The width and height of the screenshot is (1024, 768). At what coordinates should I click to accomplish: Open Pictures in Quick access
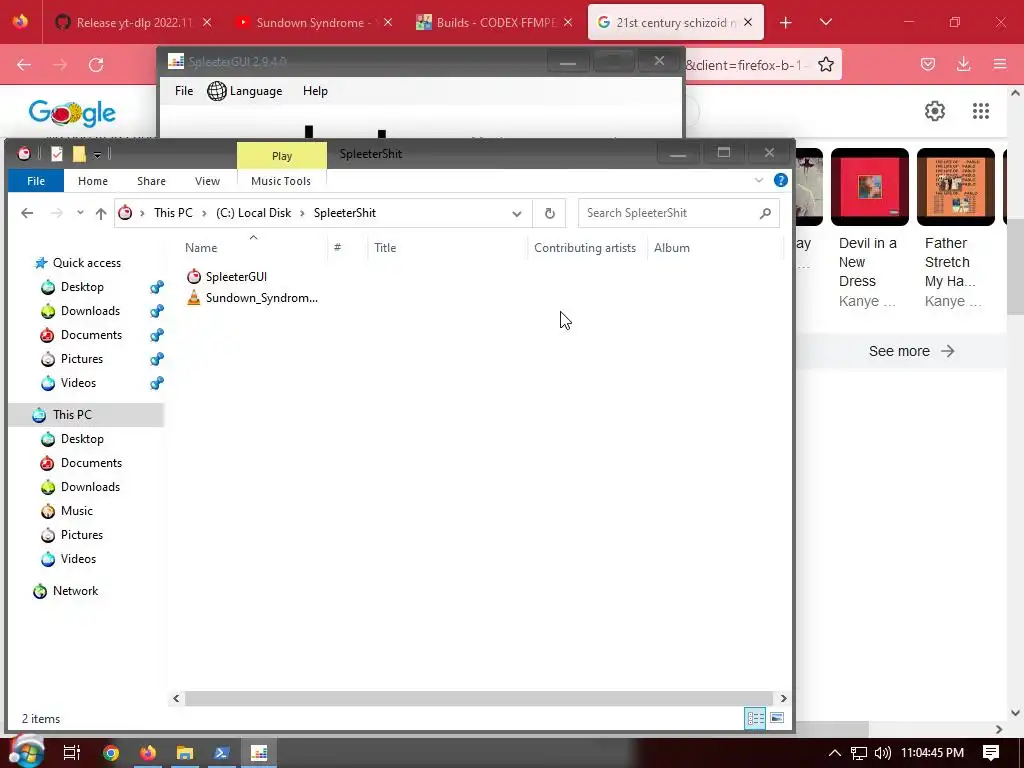(82, 359)
